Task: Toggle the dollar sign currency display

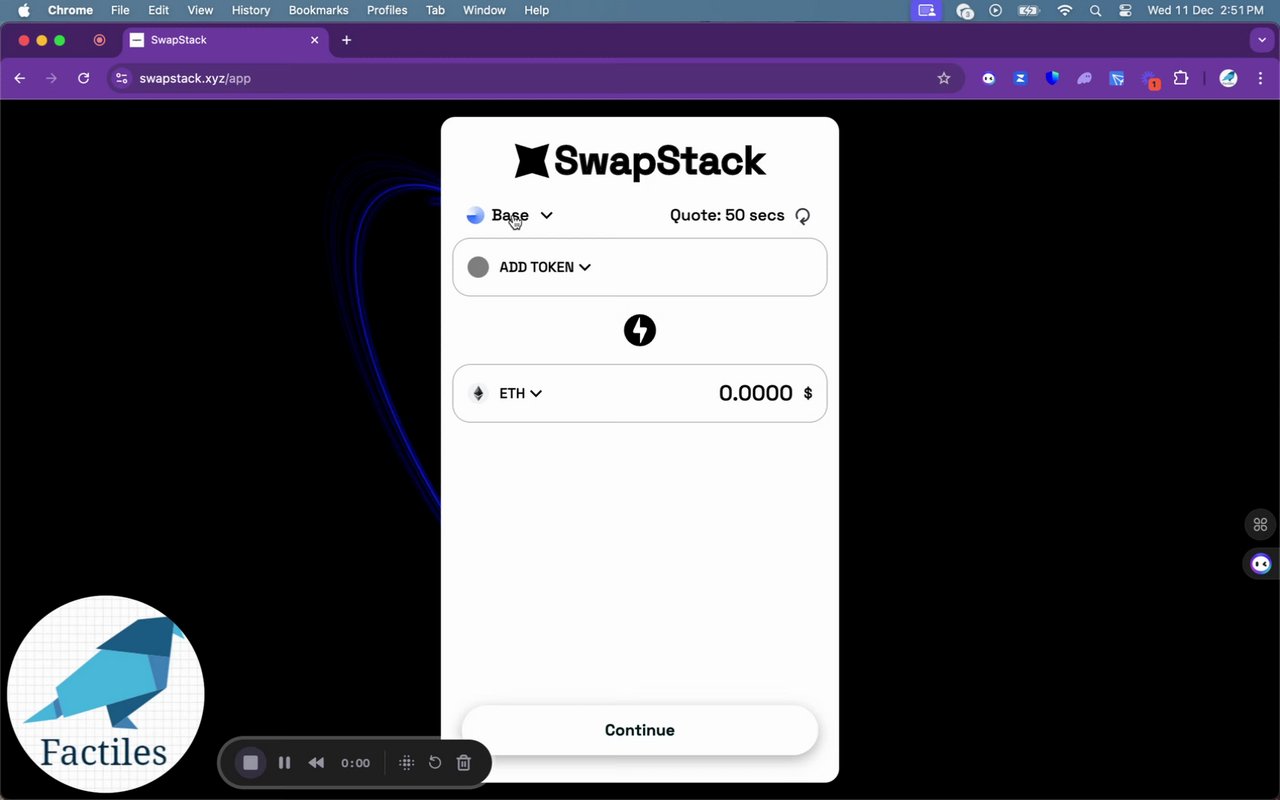Action: point(808,393)
